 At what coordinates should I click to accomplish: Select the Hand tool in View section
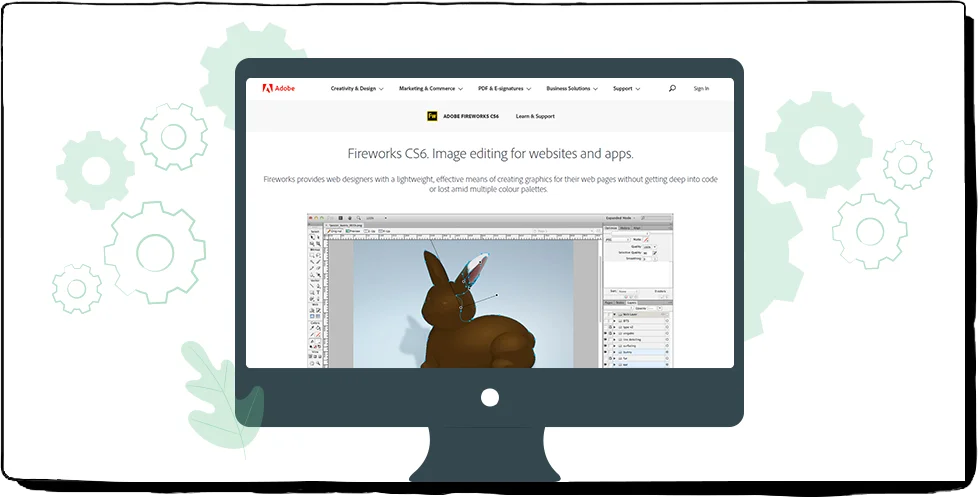[312, 363]
